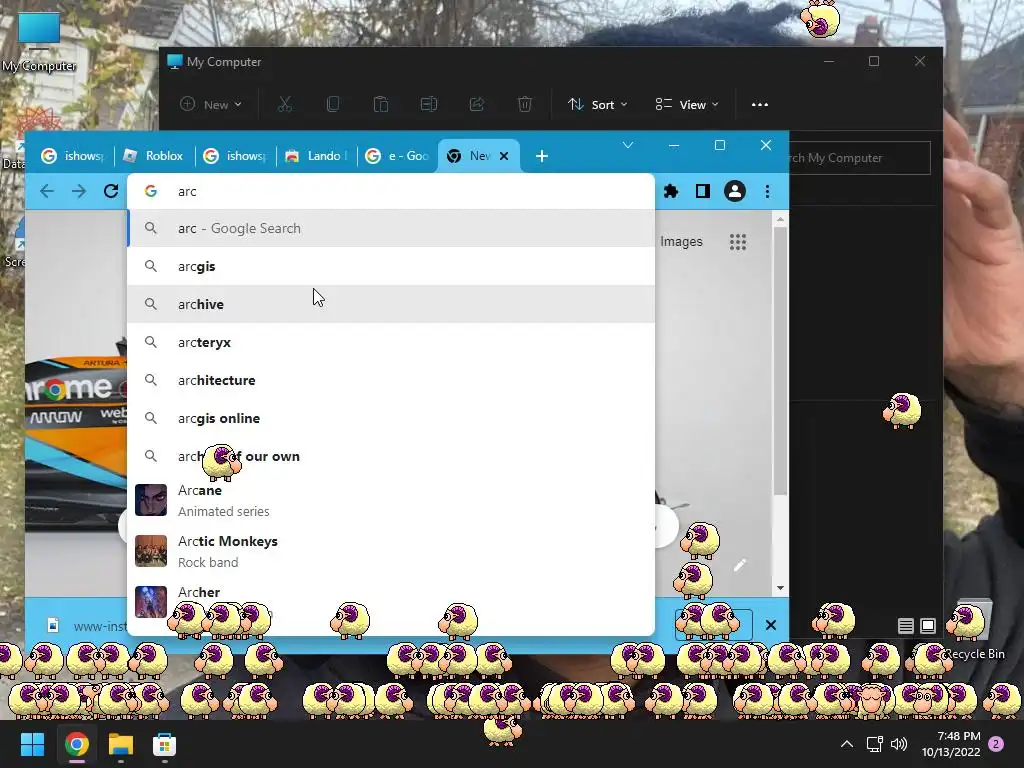Select the archive suggestion

pyautogui.click(x=391, y=304)
